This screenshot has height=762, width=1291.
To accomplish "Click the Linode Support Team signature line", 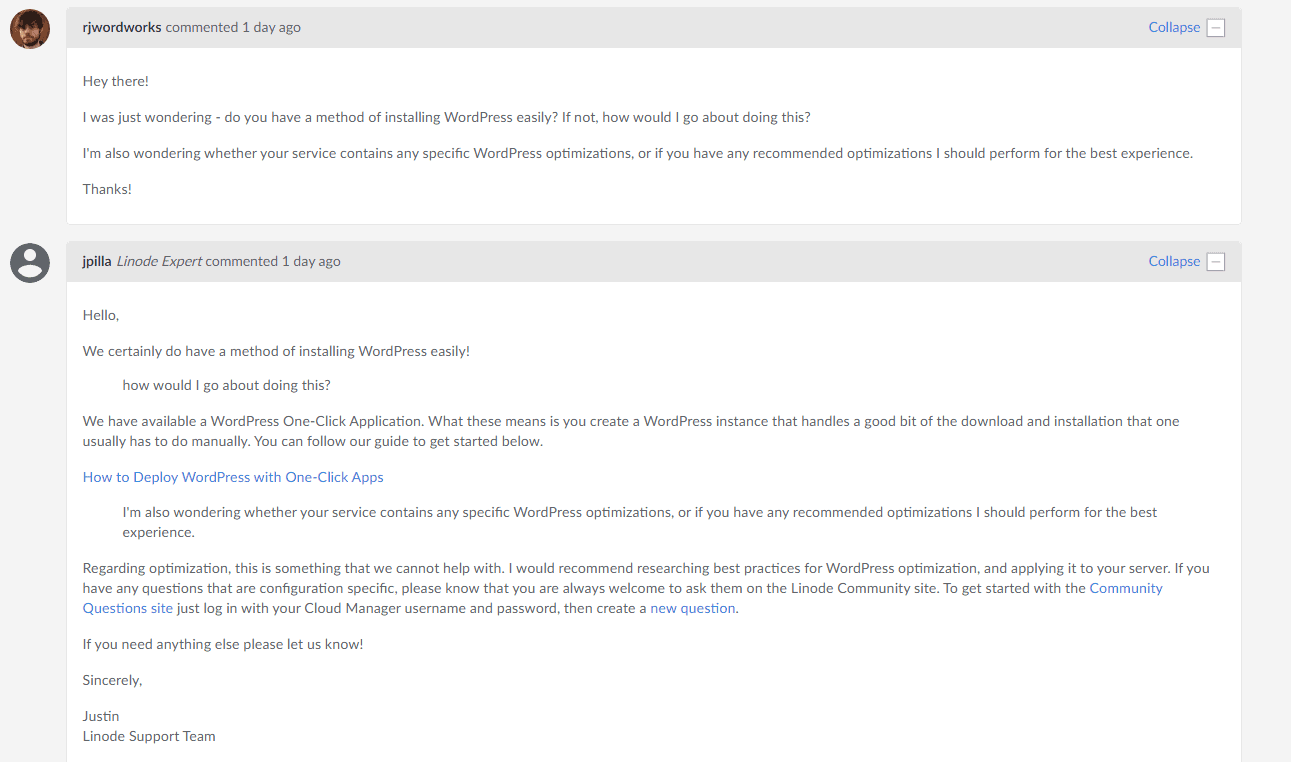I will tap(149, 736).
